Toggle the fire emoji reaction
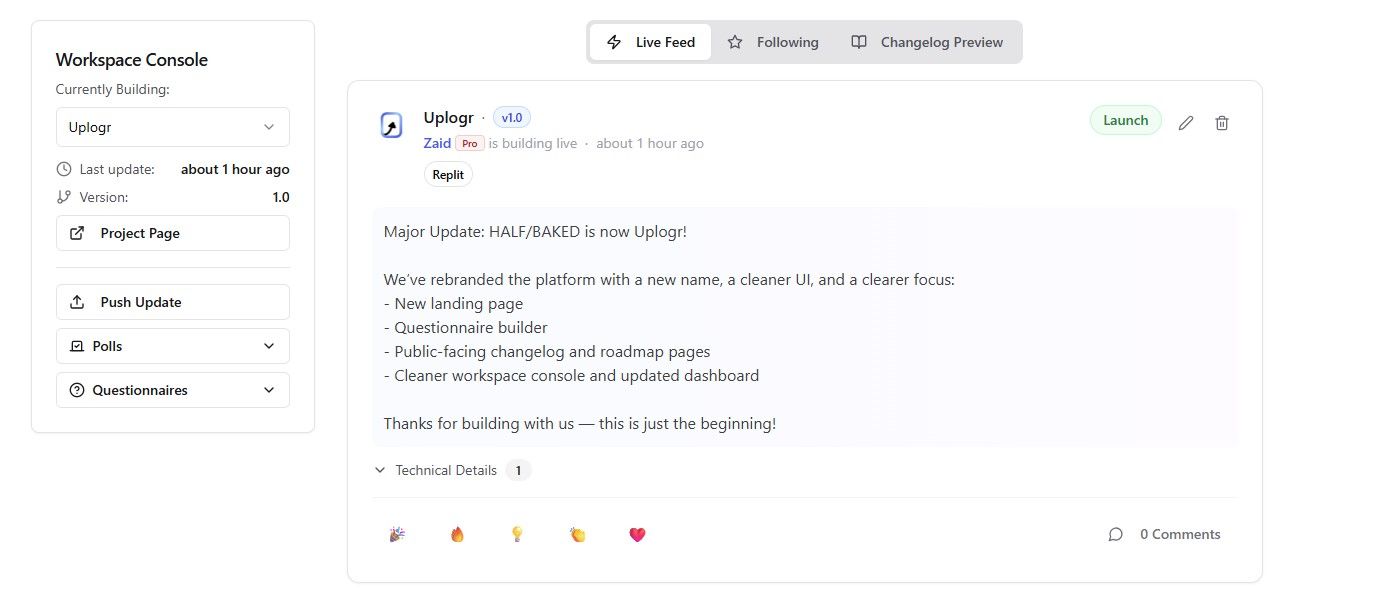The width and height of the screenshot is (1390, 591). pyautogui.click(x=457, y=534)
